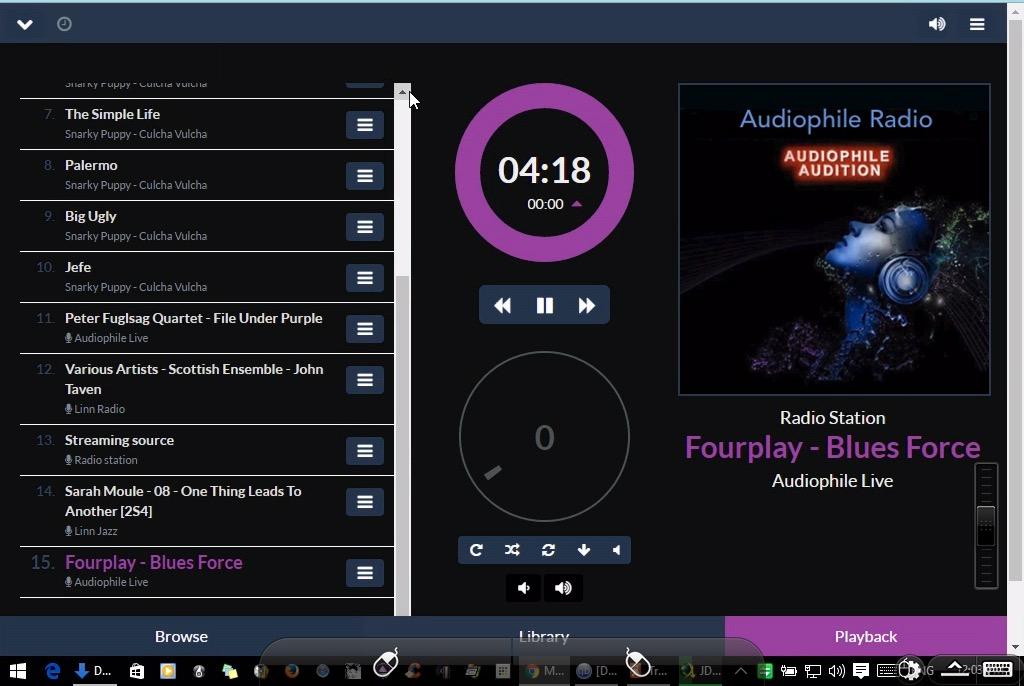Open the menu button for track Jefe
Viewport: 1024px width, 686px height.
(364, 278)
